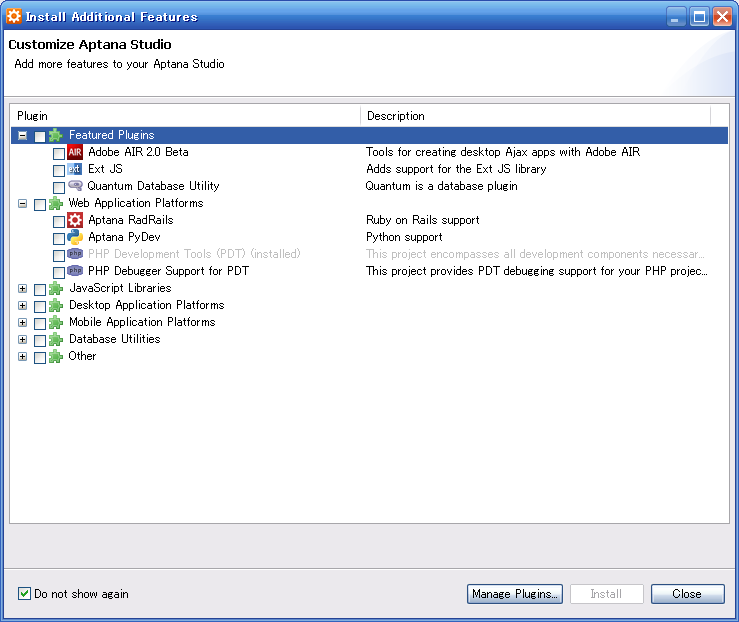Click the Ext JS plugin icon
This screenshot has width=739, height=622.
pyautogui.click(x=75, y=169)
